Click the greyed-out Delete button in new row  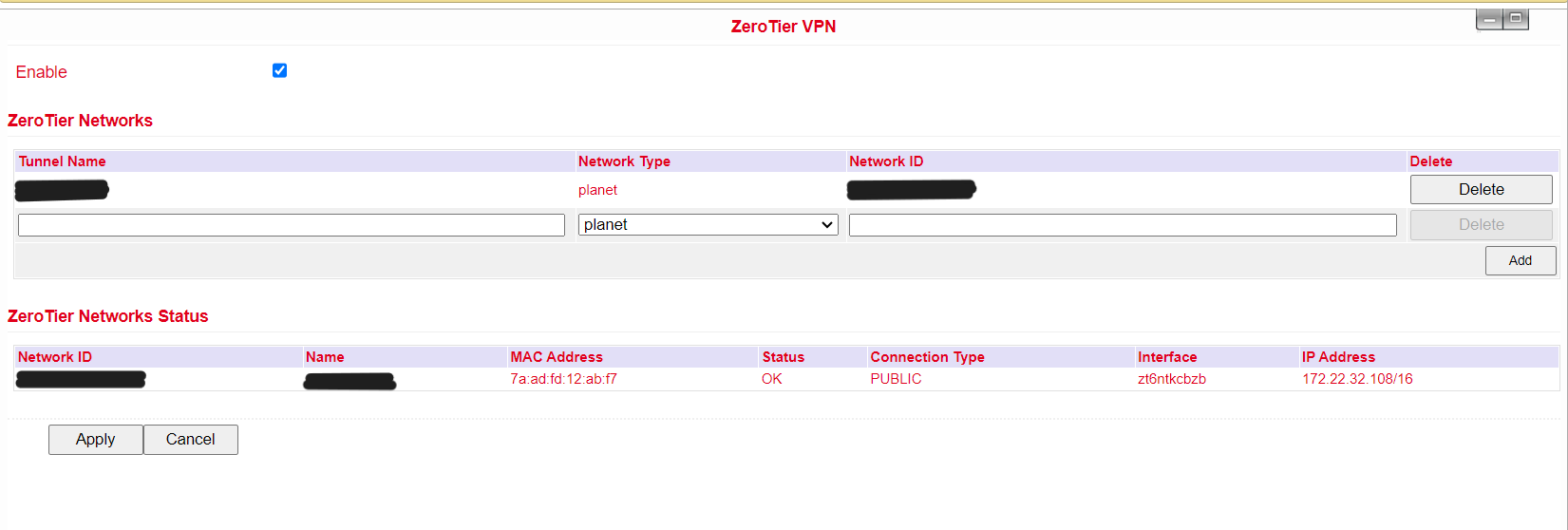pyautogui.click(x=1481, y=225)
